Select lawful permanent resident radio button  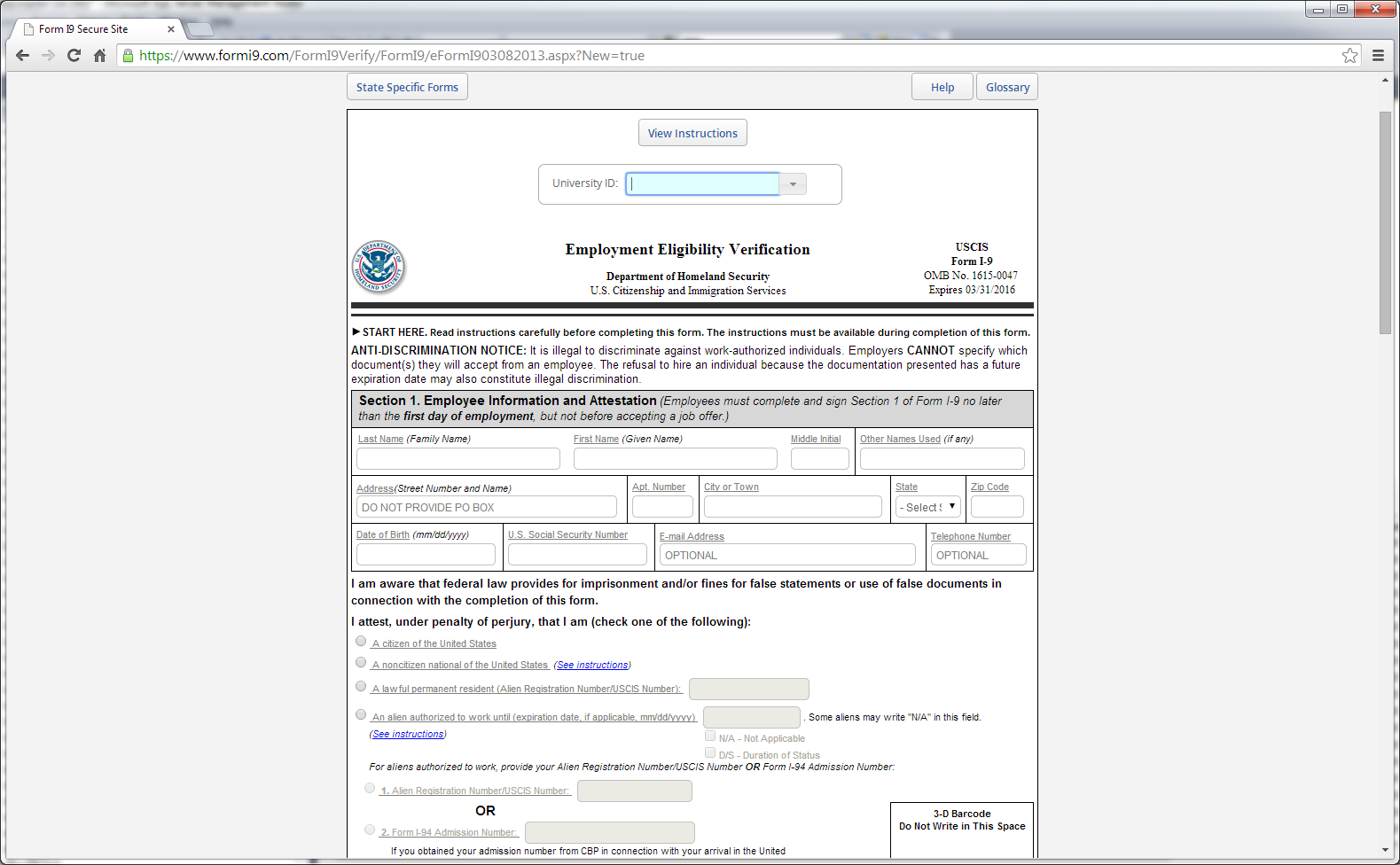(x=361, y=686)
